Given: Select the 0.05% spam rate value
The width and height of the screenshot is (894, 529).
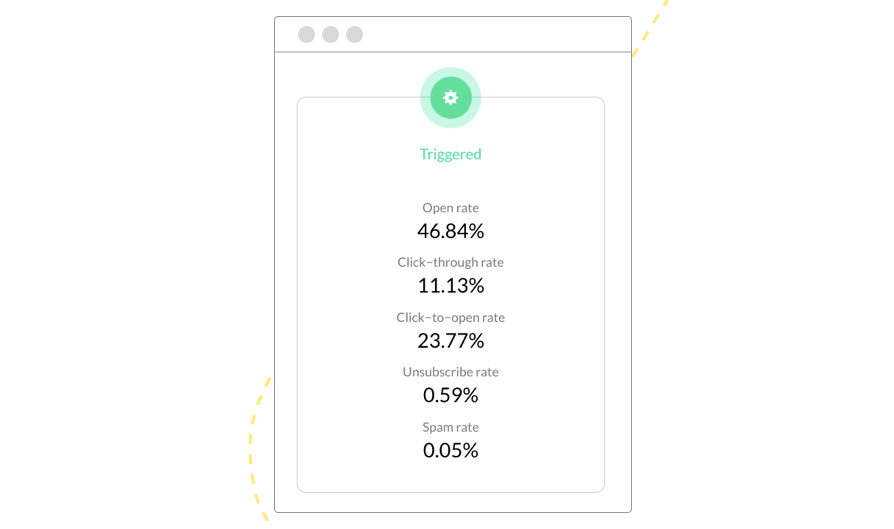Looking at the screenshot, I should tap(450, 450).
